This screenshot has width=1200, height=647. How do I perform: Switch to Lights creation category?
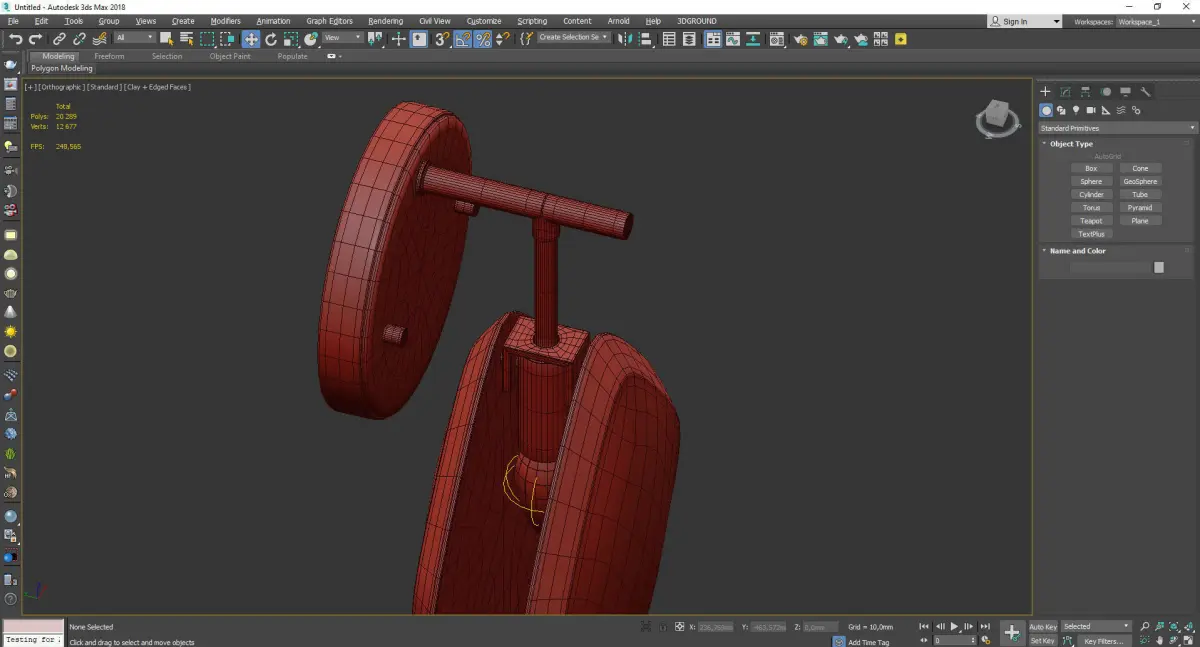click(1076, 110)
